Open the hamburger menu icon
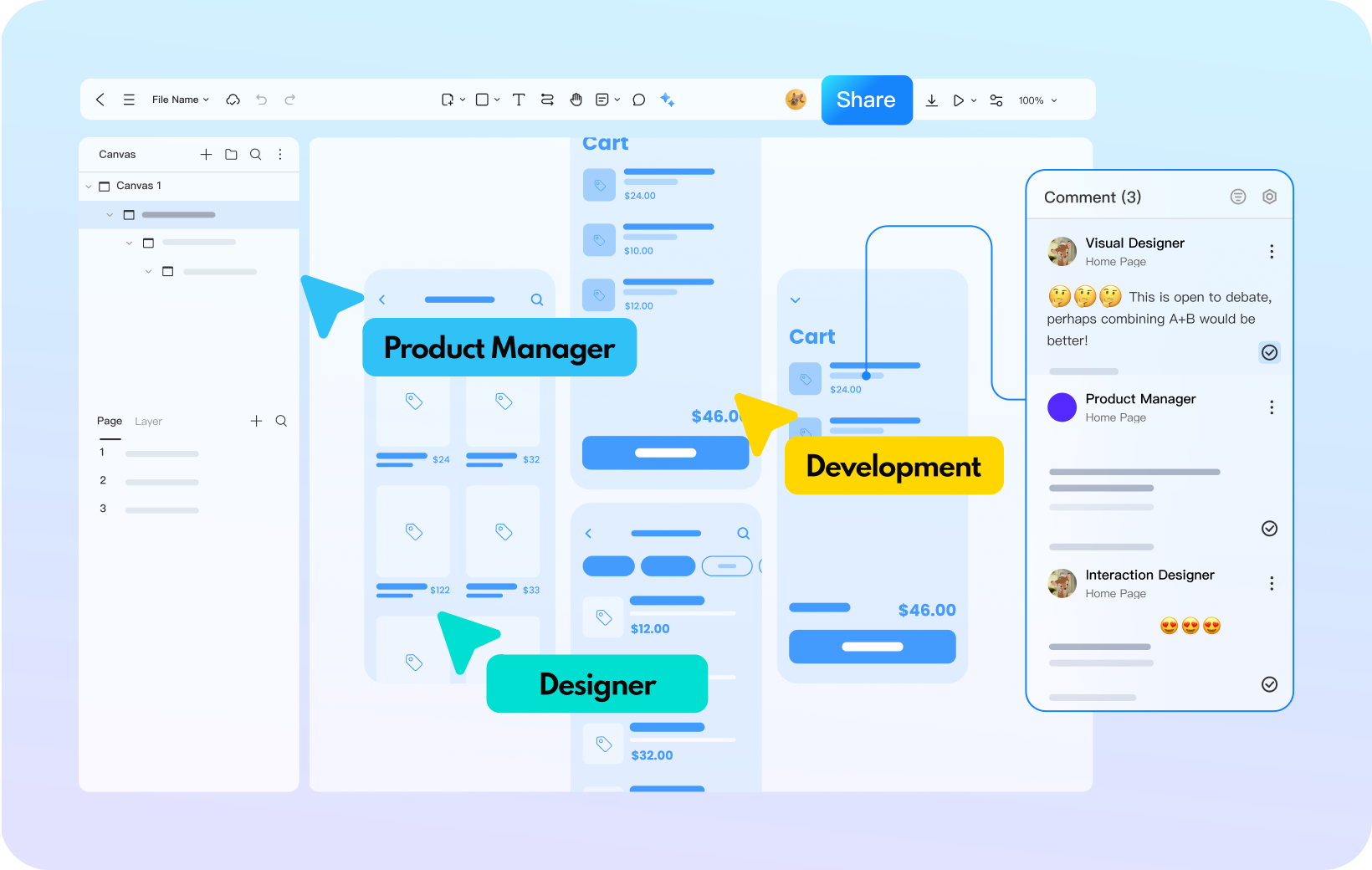Screen dimensions: 1372x870 (129, 100)
